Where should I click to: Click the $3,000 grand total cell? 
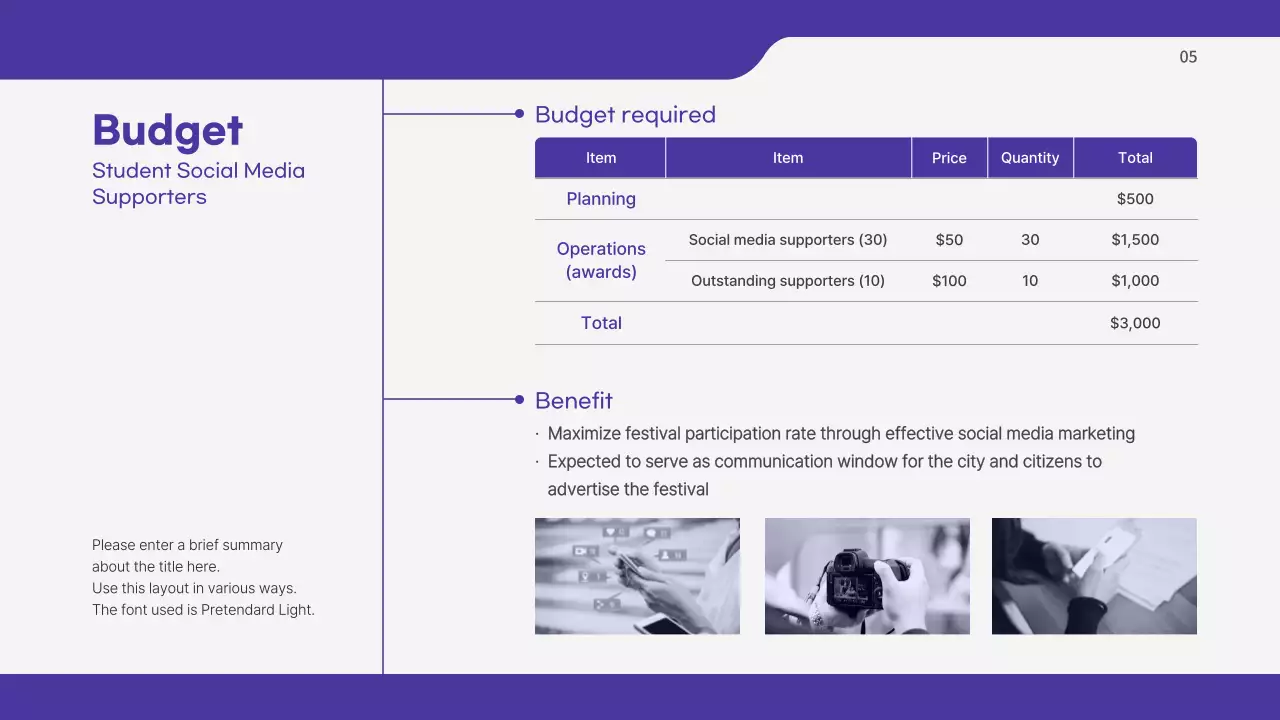click(1135, 323)
